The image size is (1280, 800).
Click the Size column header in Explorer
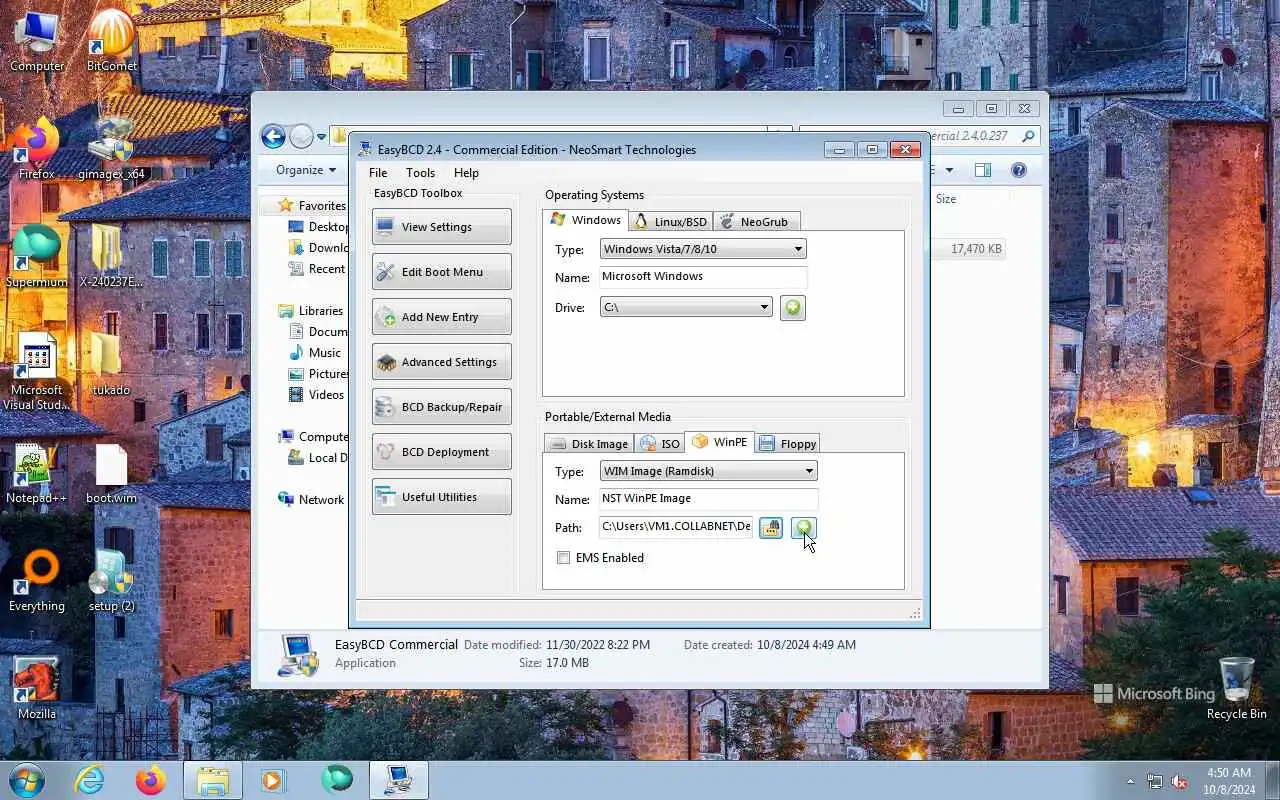pos(946,199)
